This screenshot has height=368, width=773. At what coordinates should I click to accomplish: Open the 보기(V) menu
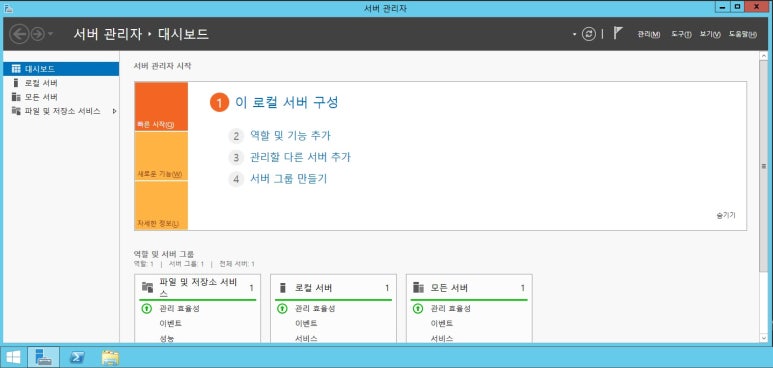tap(710, 34)
